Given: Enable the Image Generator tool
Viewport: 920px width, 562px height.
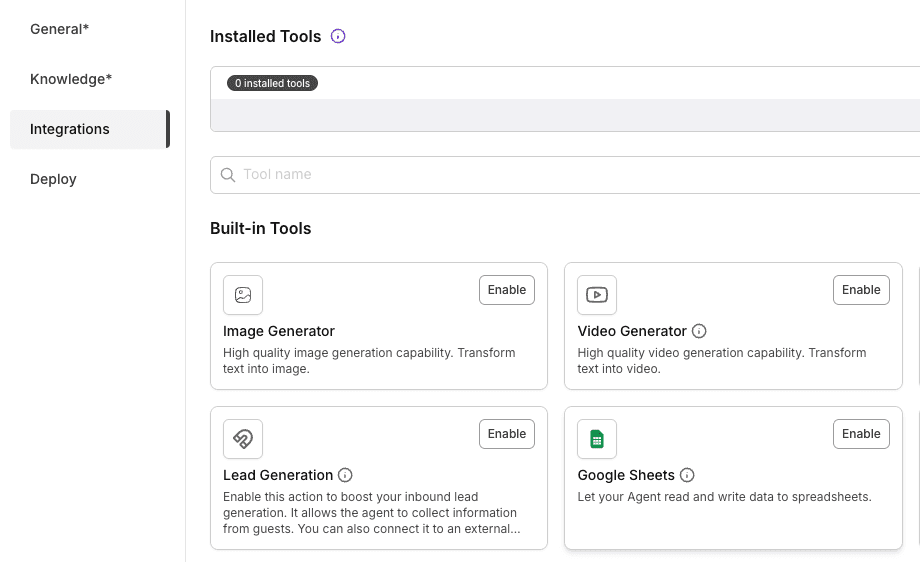Looking at the screenshot, I should coord(507,290).
